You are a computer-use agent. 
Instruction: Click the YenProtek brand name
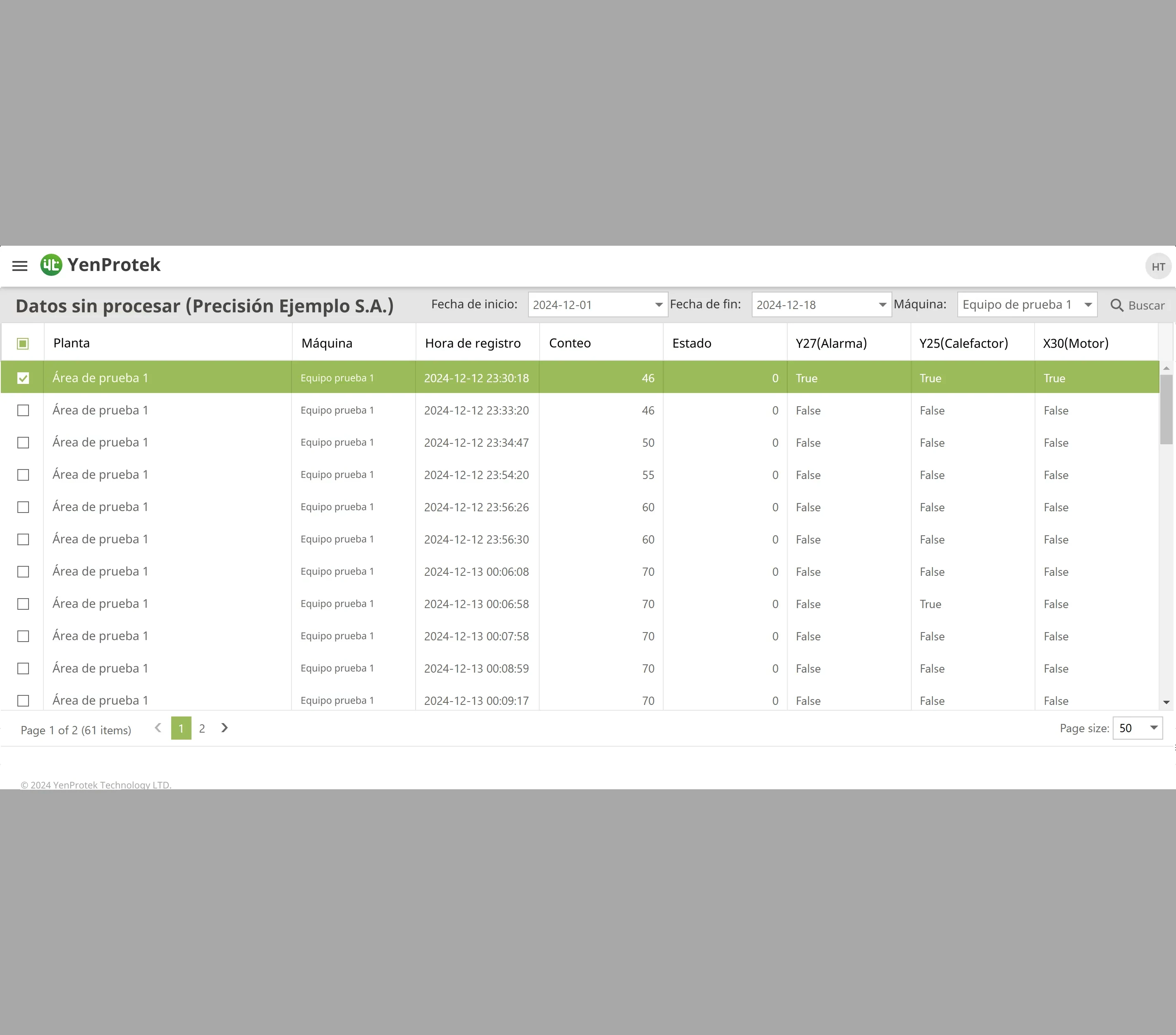(x=114, y=265)
